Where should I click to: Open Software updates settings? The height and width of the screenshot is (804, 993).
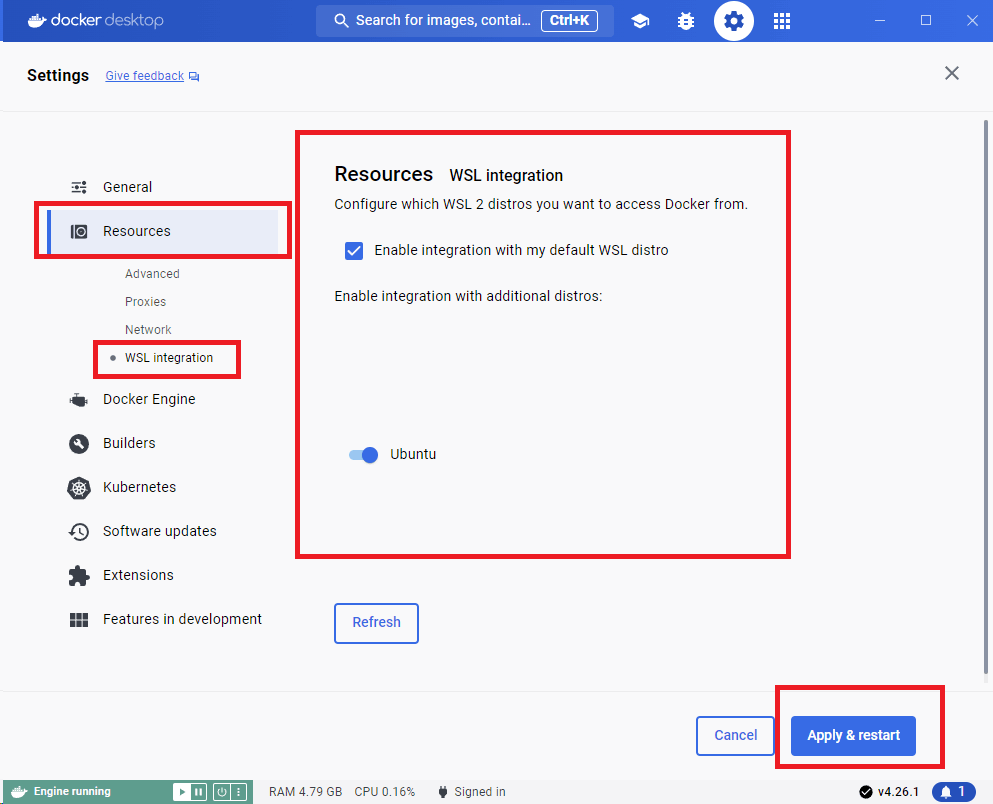coord(160,531)
